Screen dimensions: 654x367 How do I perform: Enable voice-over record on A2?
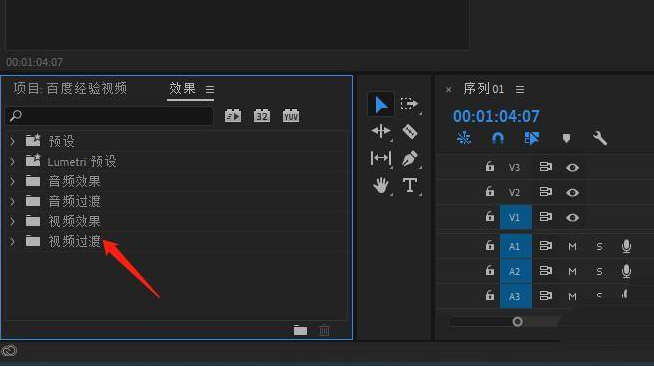(x=626, y=271)
